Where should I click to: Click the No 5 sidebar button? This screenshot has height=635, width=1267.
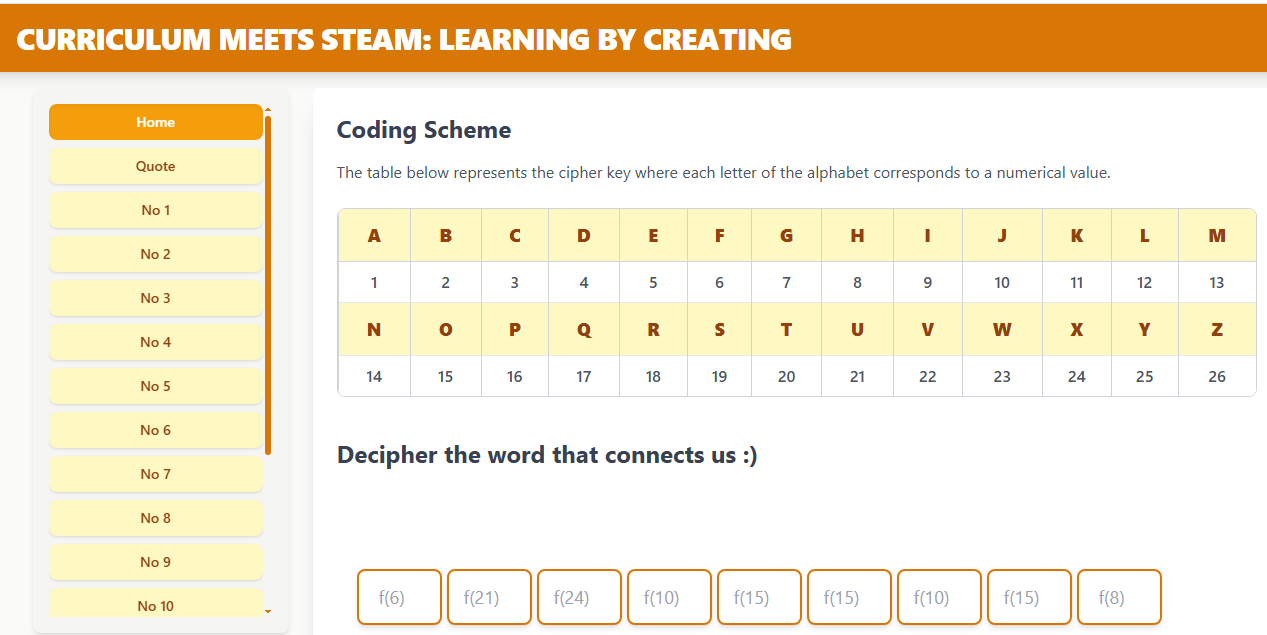coord(156,386)
